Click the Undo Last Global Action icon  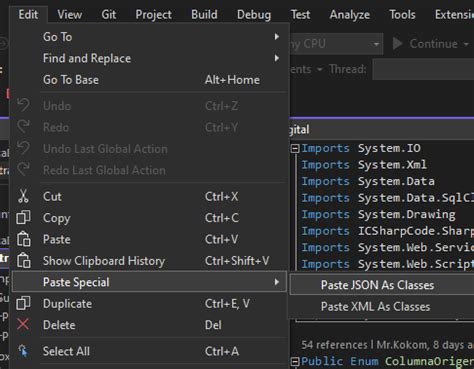pos(23,148)
